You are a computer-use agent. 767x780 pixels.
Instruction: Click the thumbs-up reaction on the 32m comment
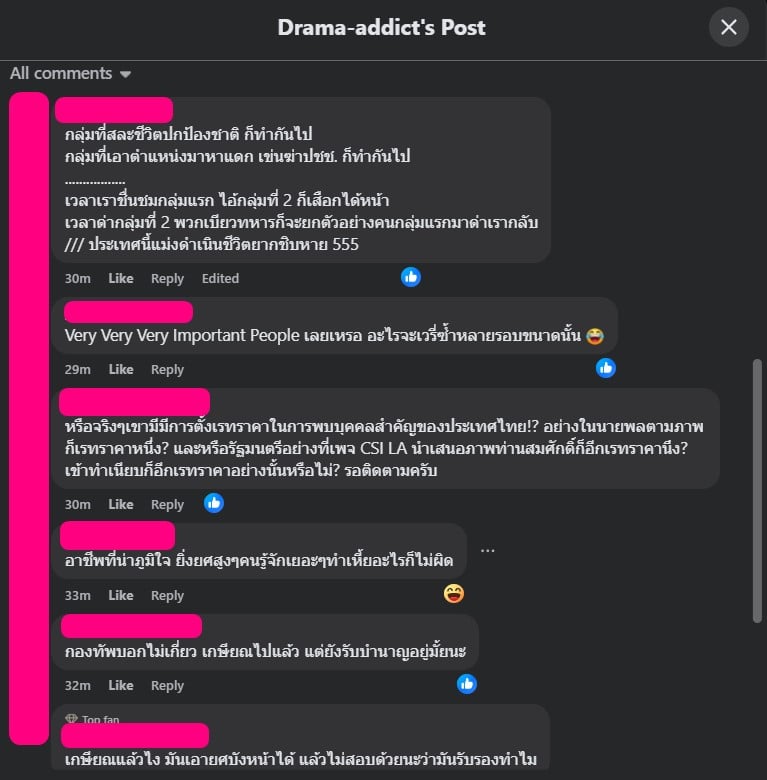coord(467,684)
